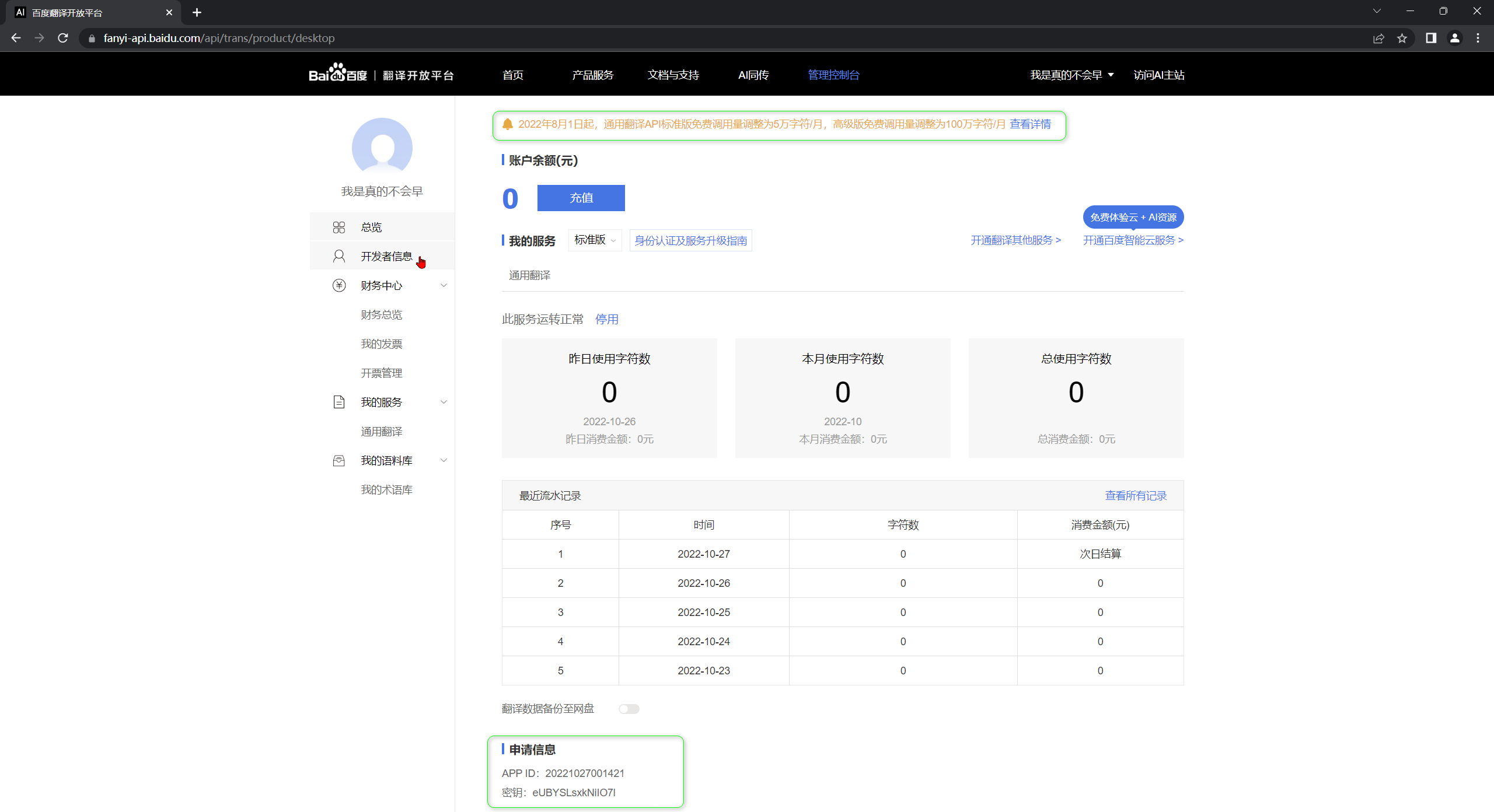Select 总览 in the sidebar
This screenshot has height=812, width=1494.
tap(382, 228)
